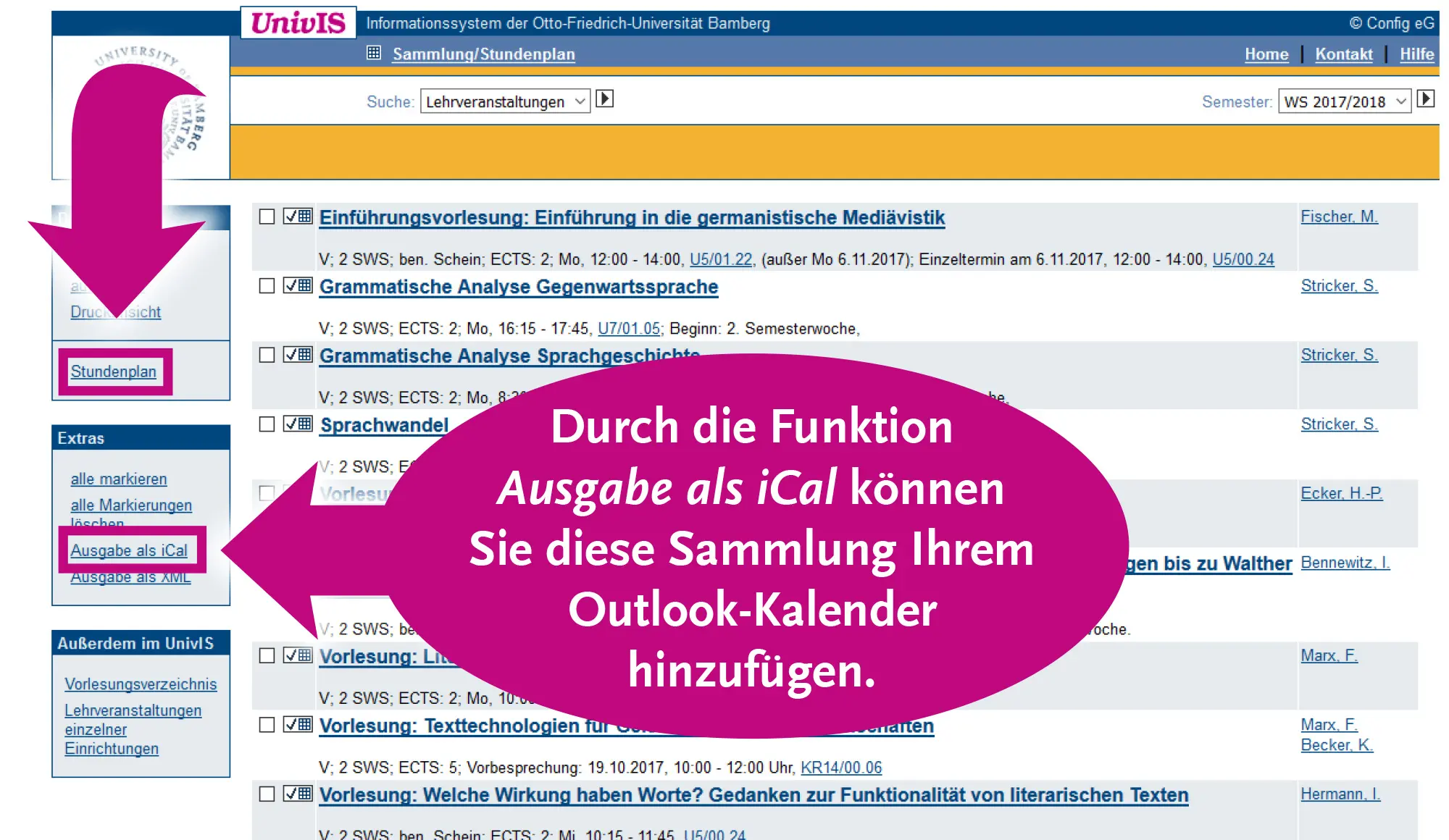This screenshot has height=840, width=1449.
Task: Open room U7/01.05 link
Action: pos(629,329)
